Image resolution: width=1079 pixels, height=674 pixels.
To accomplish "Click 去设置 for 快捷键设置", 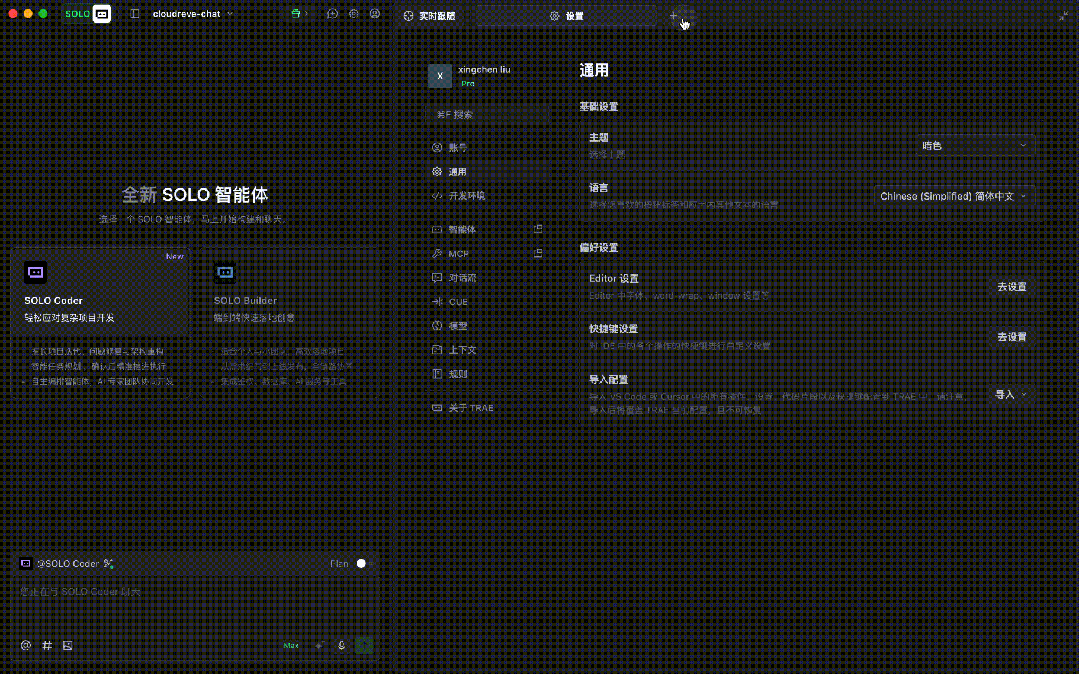I will (1012, 337).
